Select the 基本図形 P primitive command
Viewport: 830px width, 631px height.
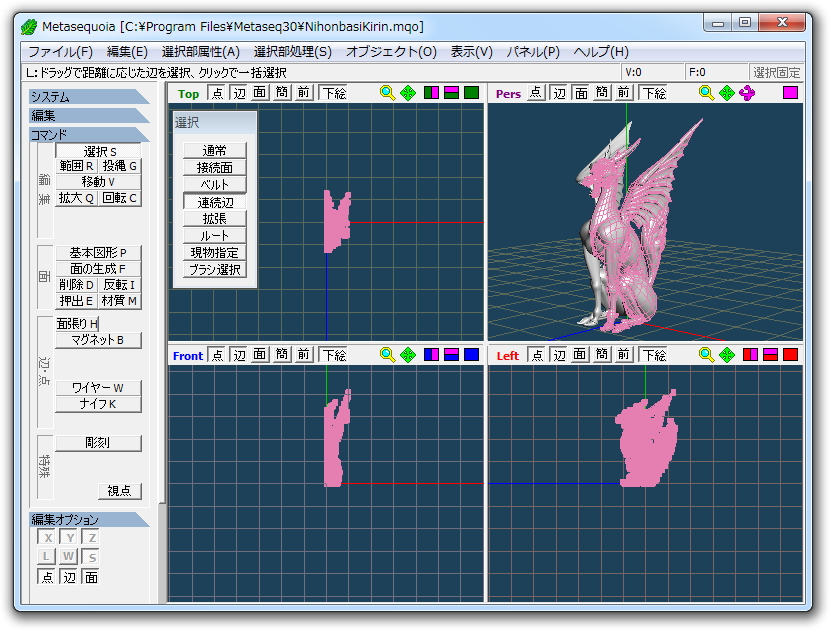(98, 253)
